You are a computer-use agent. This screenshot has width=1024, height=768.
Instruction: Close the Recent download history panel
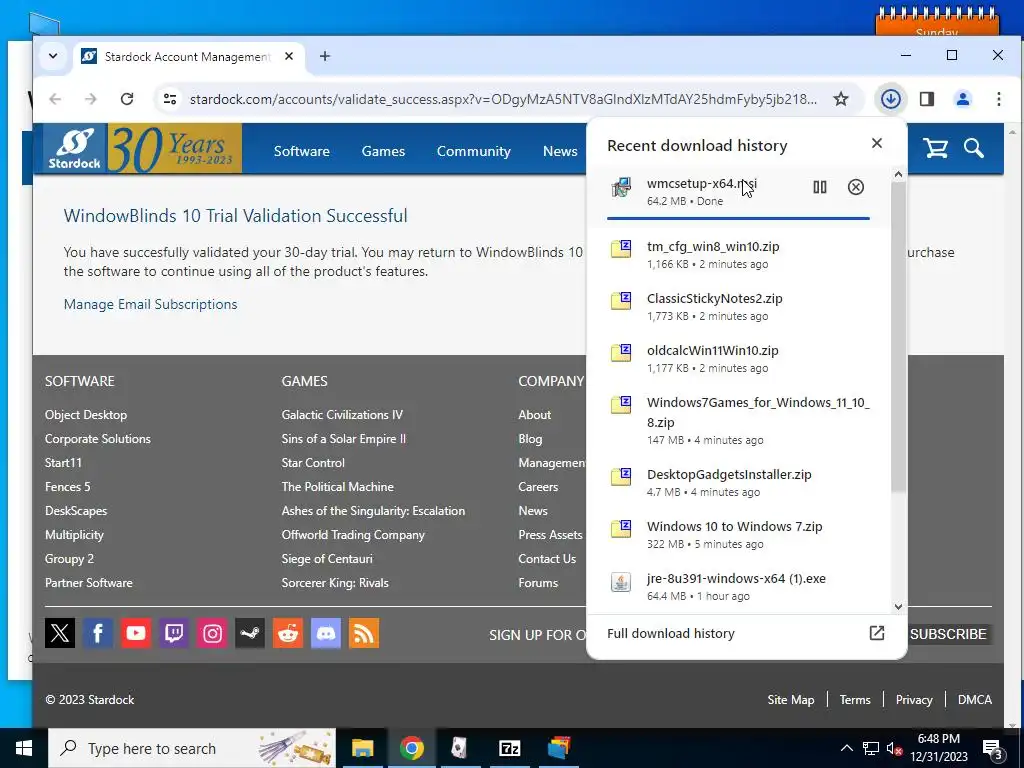(876, 143)
